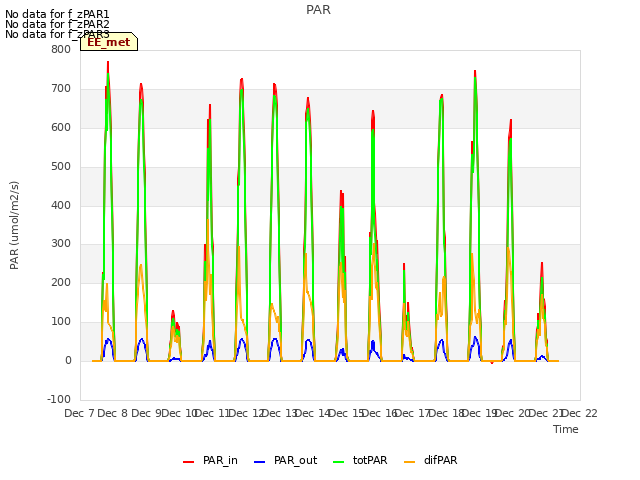Click the 'No data for f_zPAR1' message

(x=57, y=14)
